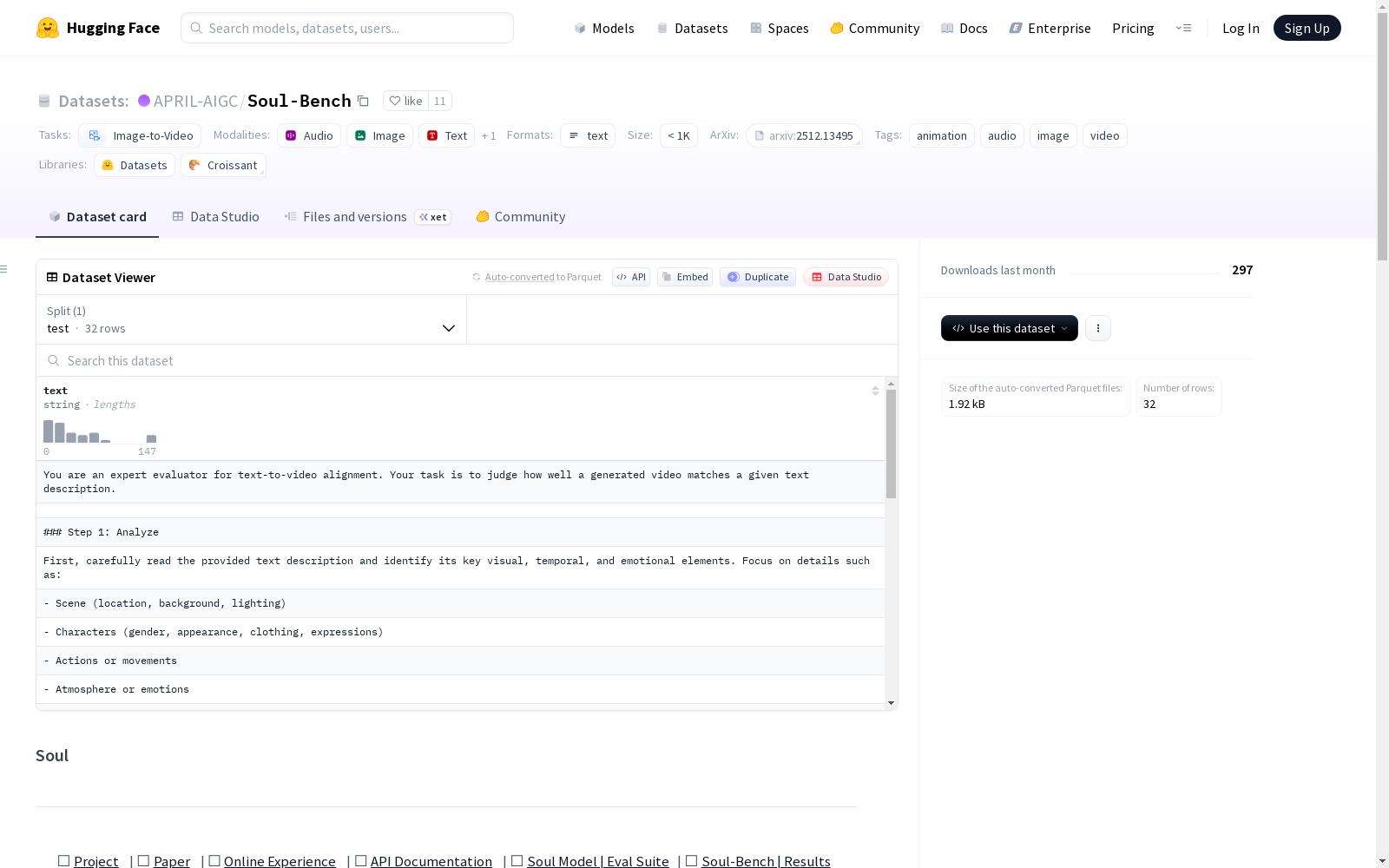1389x868 pixels.
Task: Filter by the Audio modality tag
Action: click(x=309, y=135)
